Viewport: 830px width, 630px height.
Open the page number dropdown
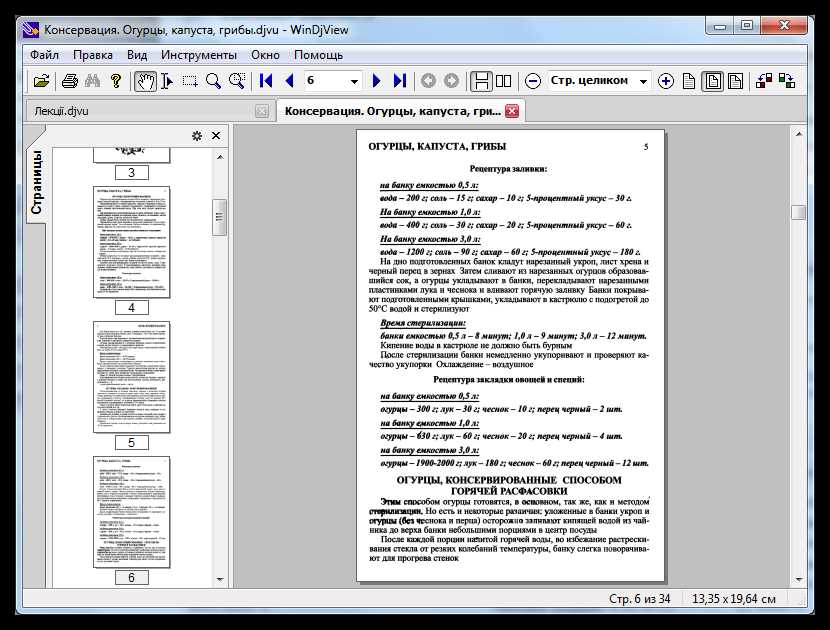(x=354, y=82)
